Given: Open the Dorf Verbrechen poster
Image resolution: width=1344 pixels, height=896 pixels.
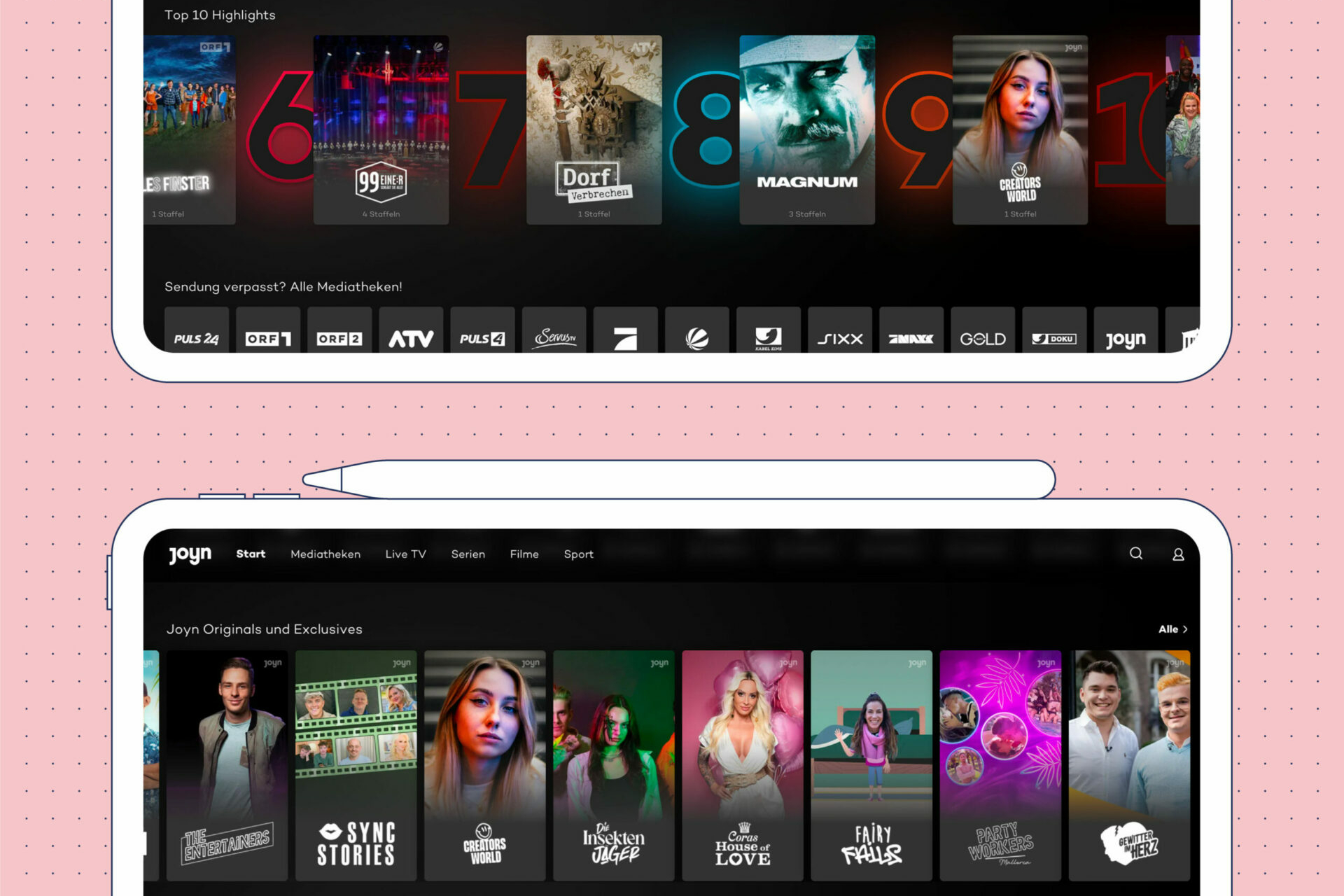Looking at the screenshot, I should [594, 130].
